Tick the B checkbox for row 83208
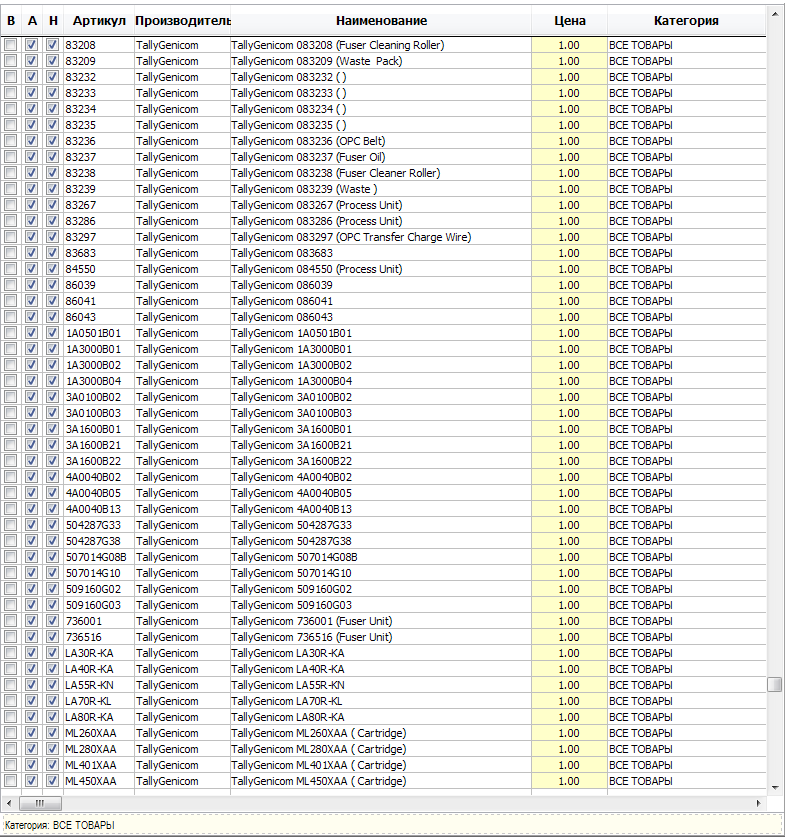785x837 pixels. (11, 45)
